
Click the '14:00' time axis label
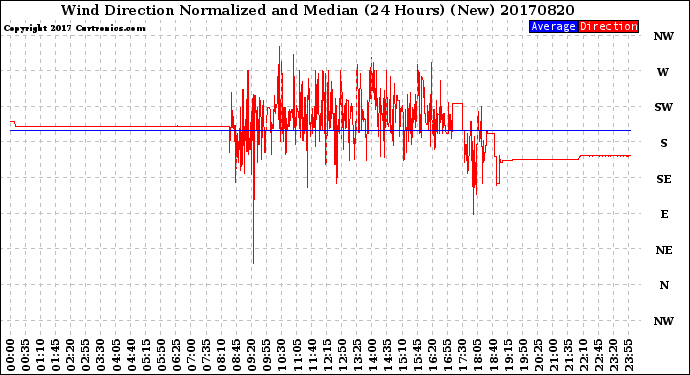tap(372, 355)
